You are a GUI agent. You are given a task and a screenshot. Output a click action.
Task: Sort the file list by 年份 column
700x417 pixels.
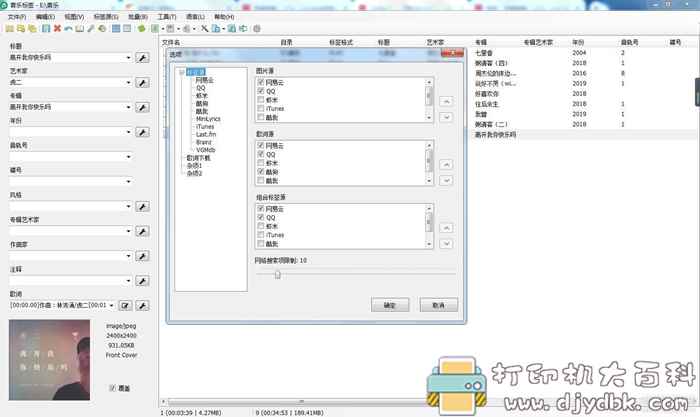[578, 42]
